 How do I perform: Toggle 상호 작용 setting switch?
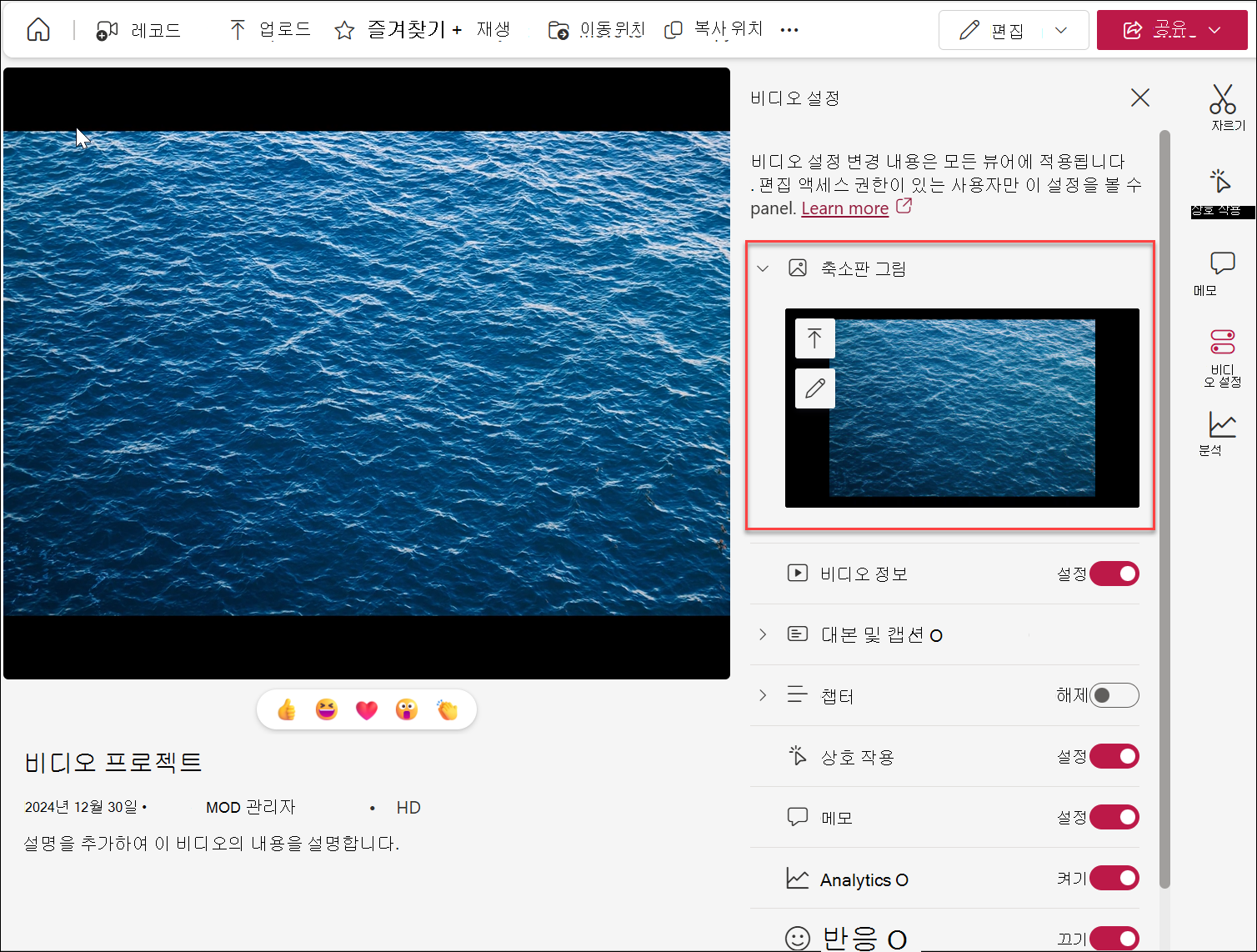coord(1114,756)
